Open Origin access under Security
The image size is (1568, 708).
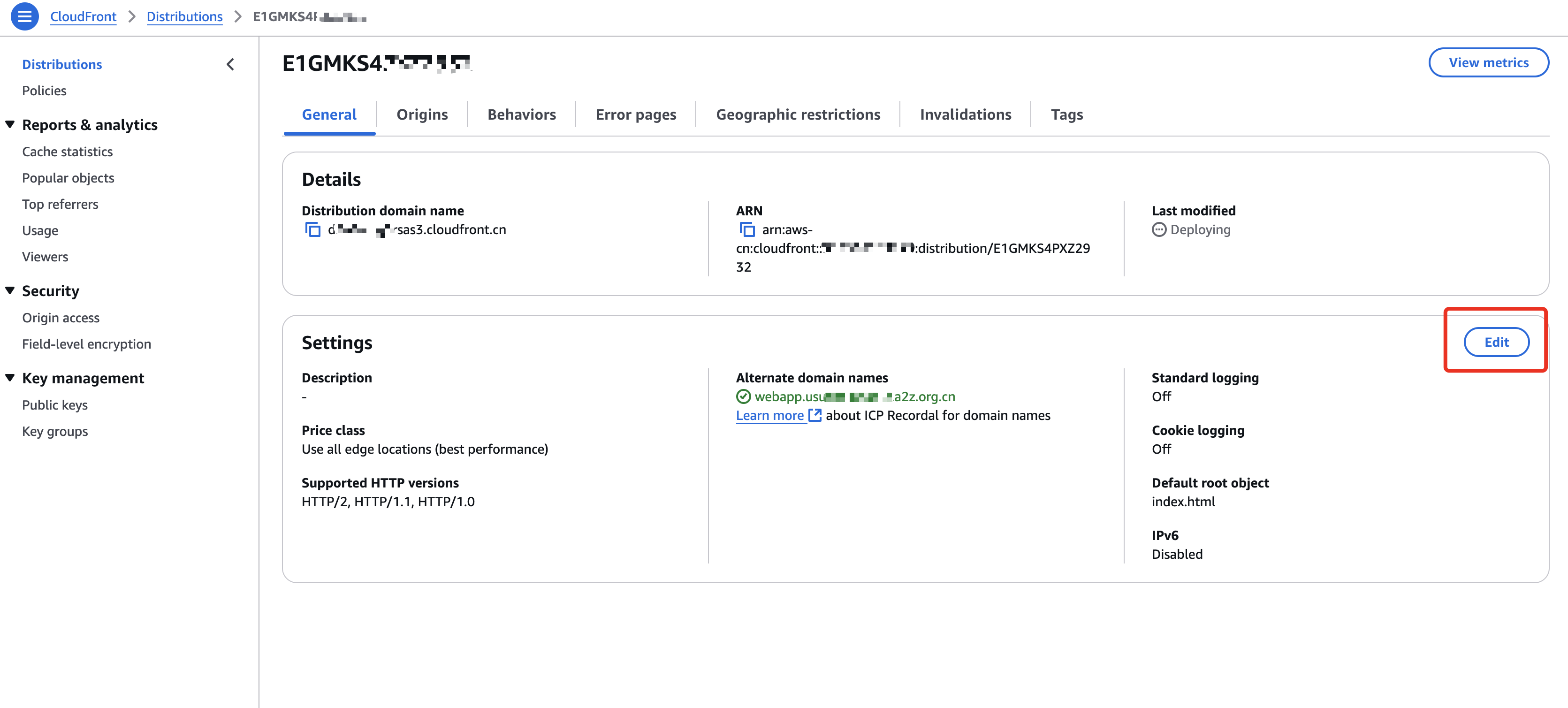tap(61, 318)
